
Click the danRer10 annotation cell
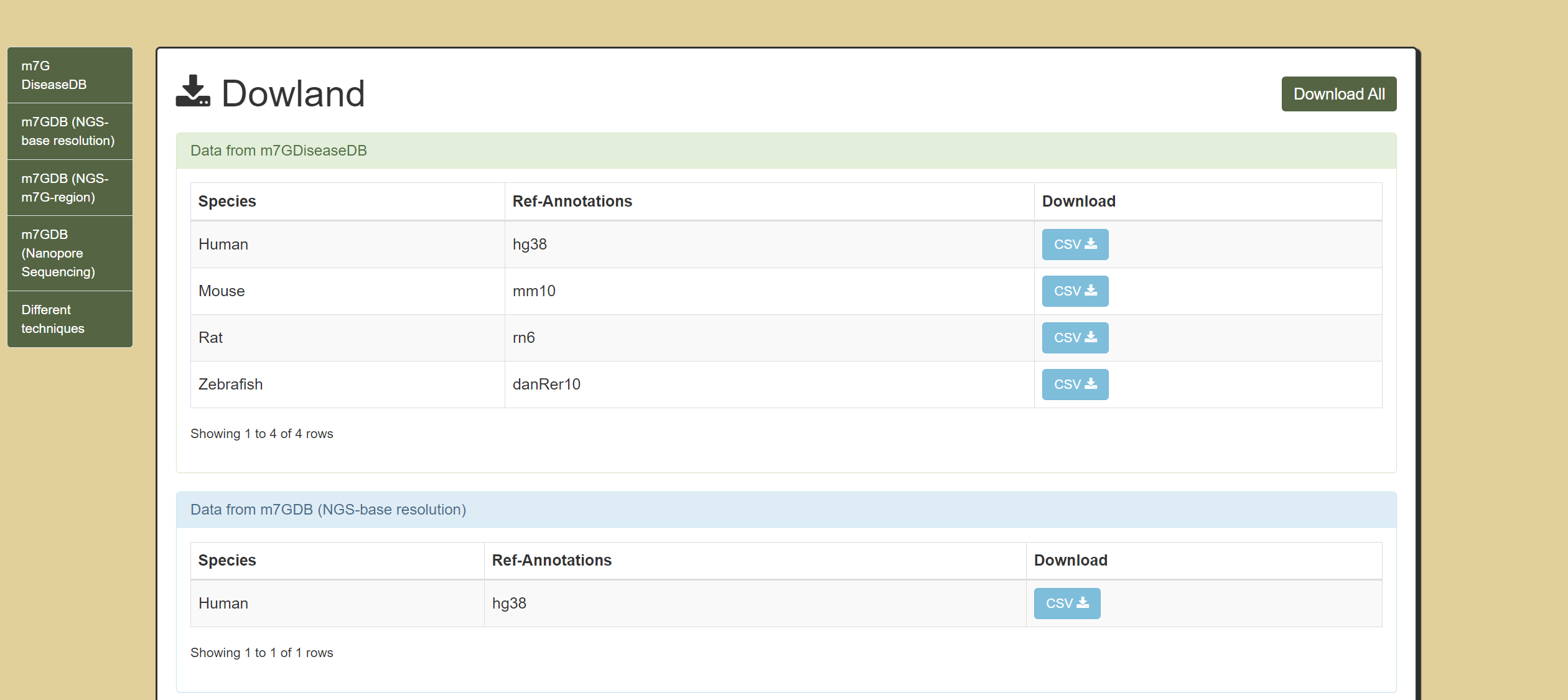(x=769, y=385)
